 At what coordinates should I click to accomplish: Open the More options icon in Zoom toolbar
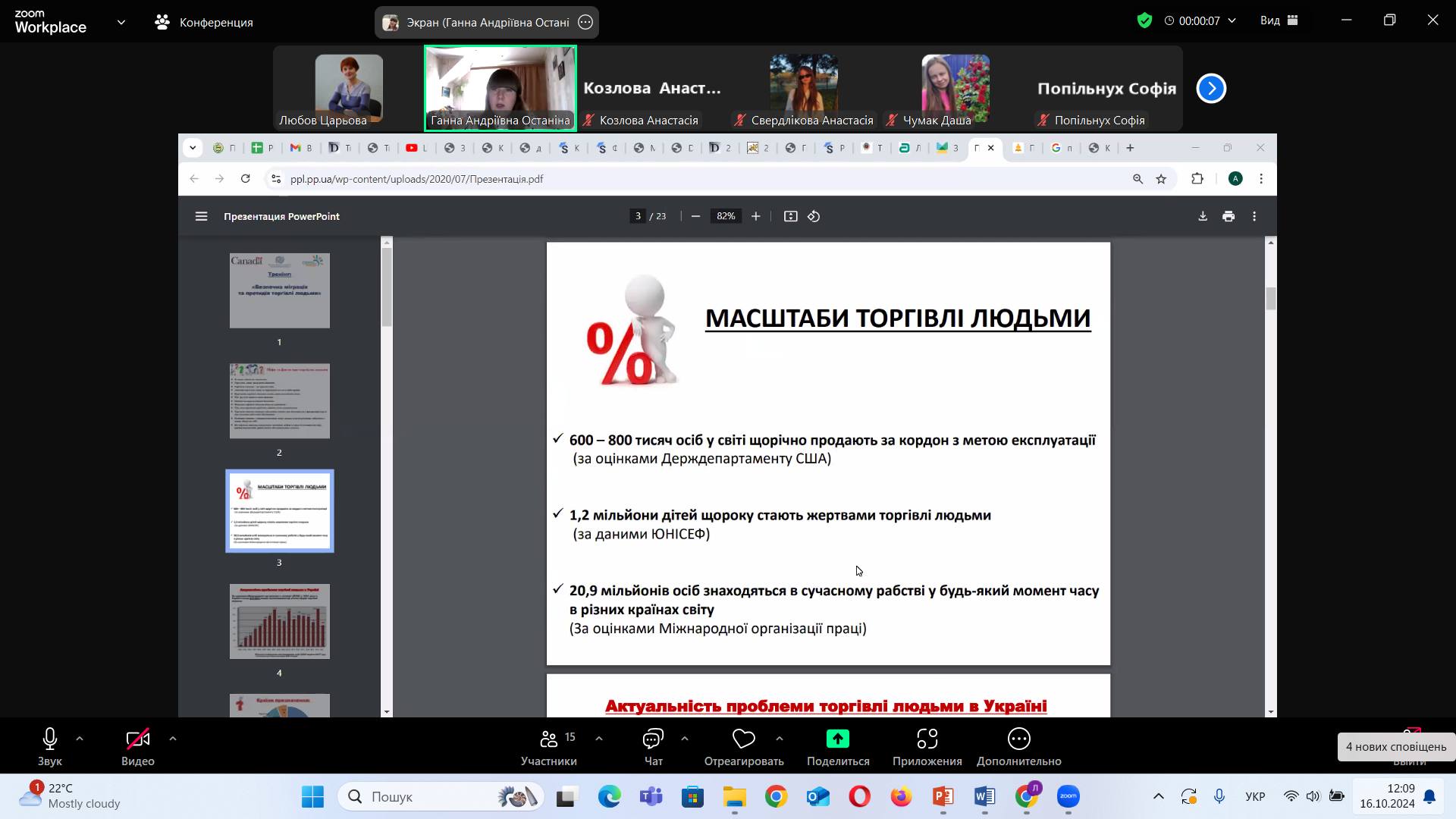pos(1018,739)
